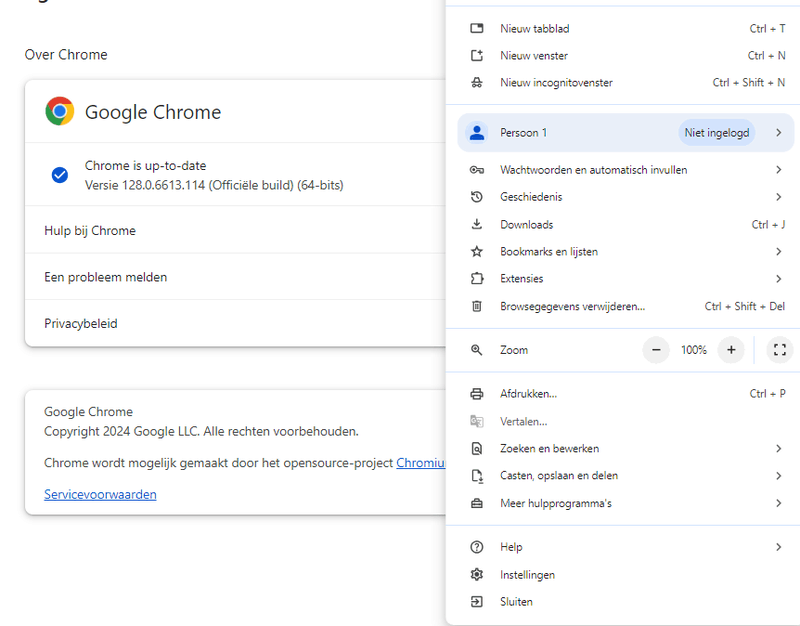The height and width of the screenshot is (626, 800).
Task: Click the Geschiedenis clock icon
Action: 477,197
